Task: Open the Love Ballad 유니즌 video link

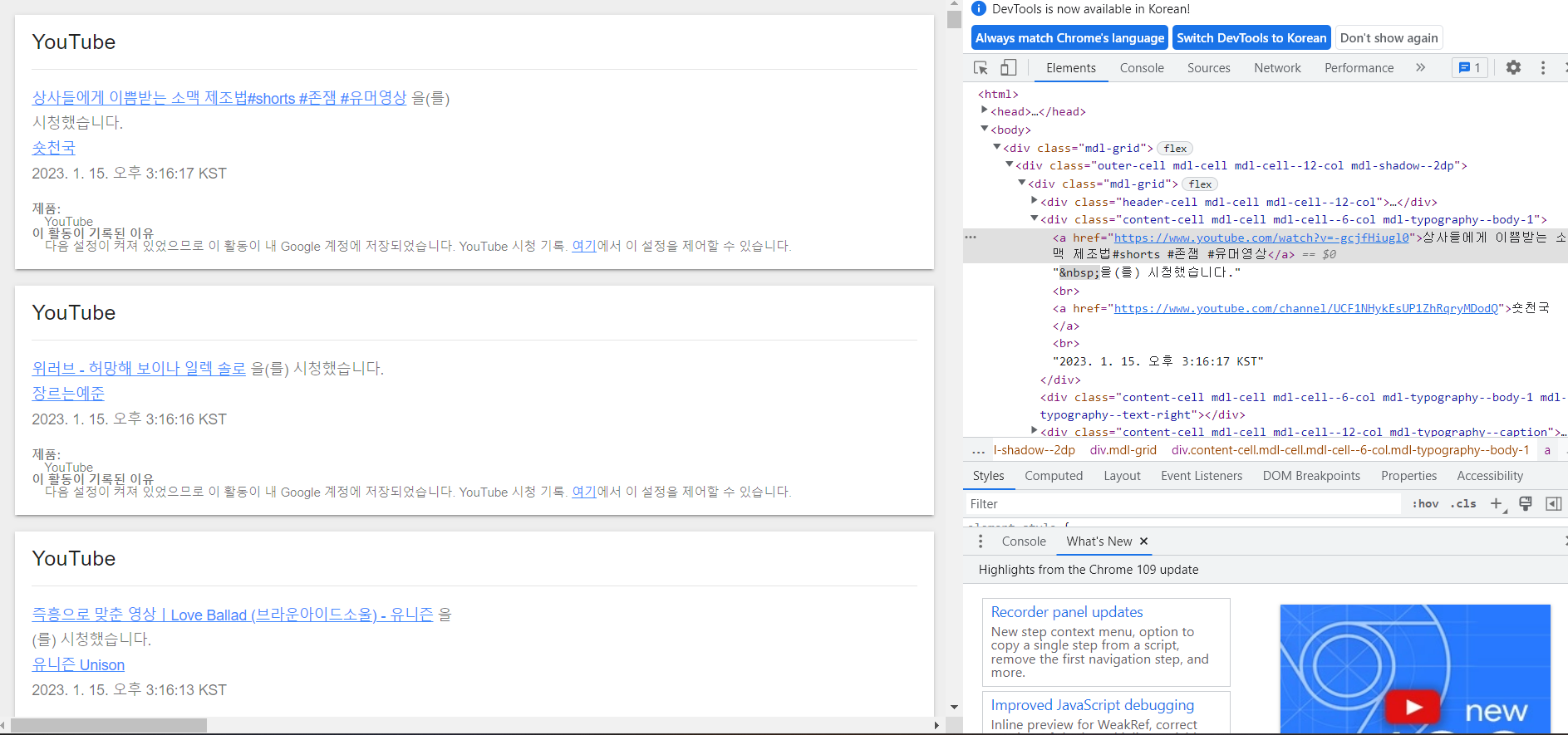Action: point(233,615)
